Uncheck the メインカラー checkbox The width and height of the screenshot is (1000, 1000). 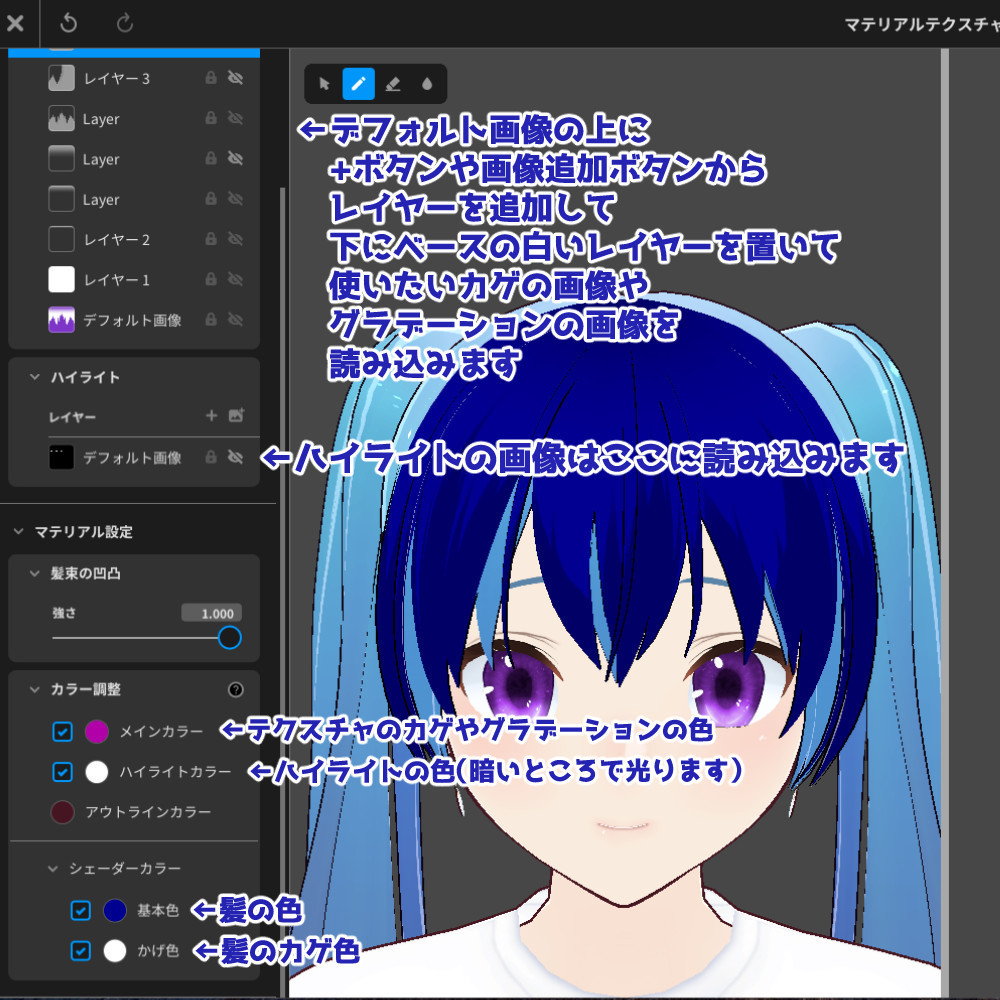62,731
